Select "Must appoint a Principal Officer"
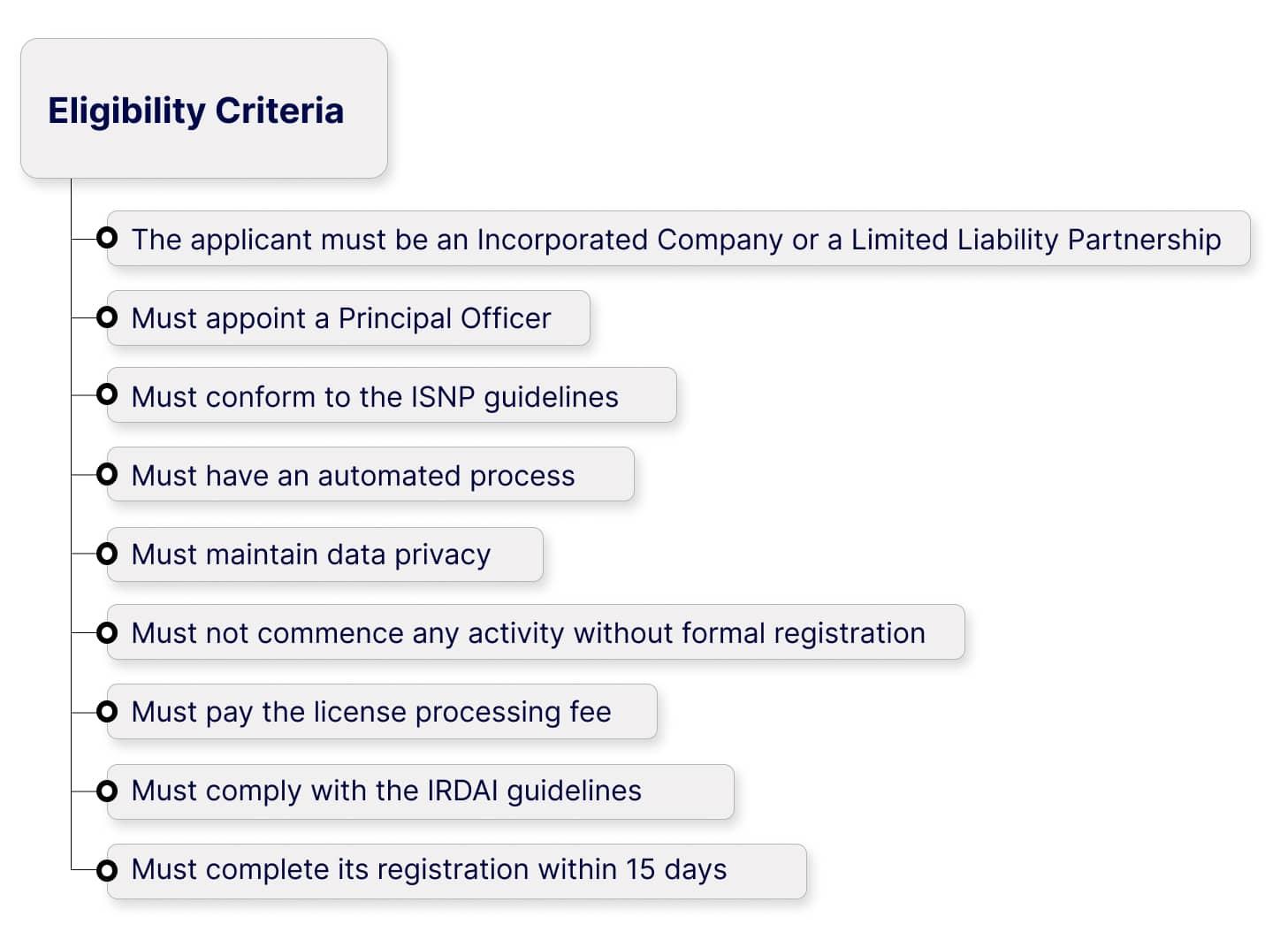 coord(341,318)
